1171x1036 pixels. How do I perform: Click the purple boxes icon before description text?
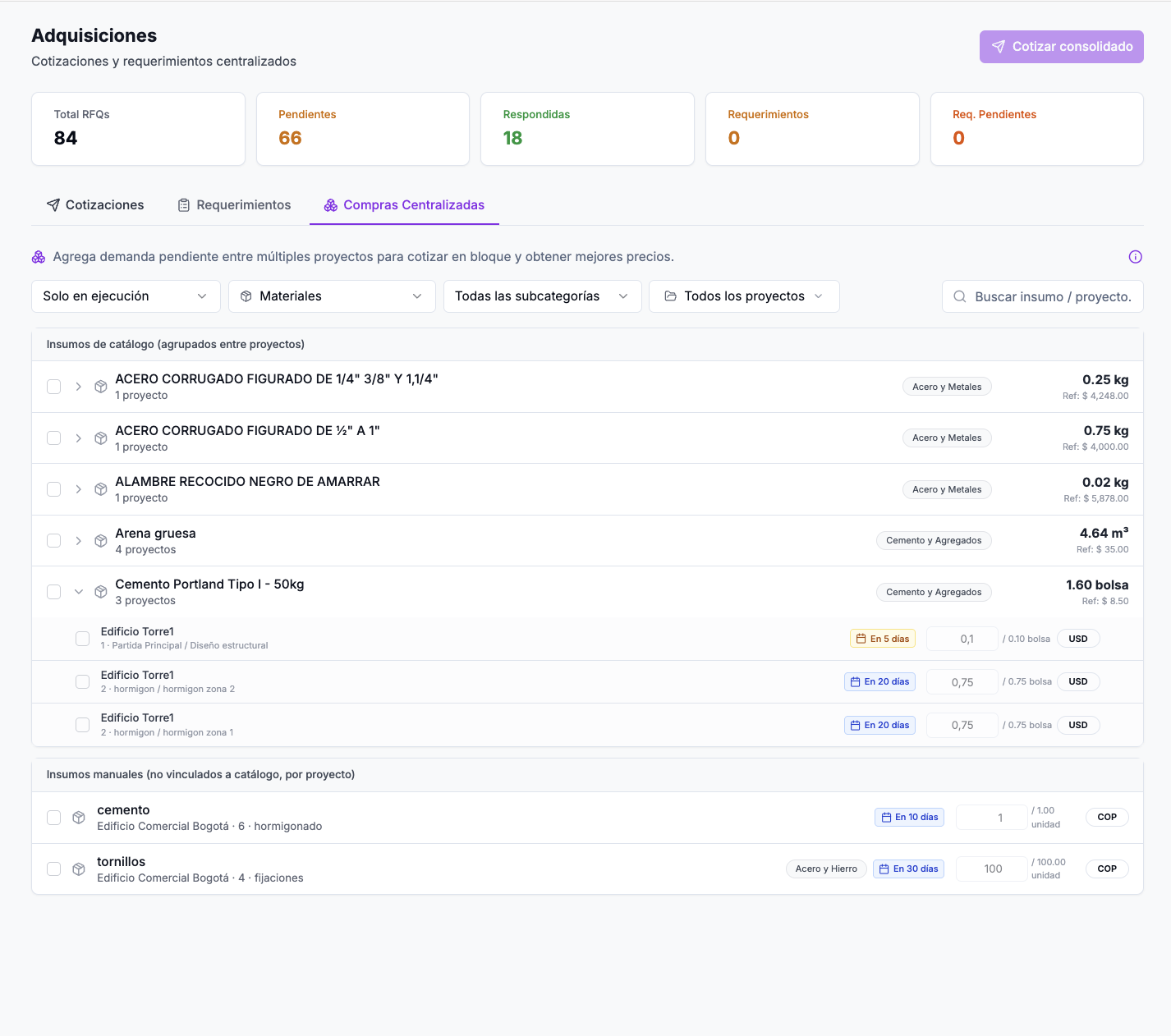[x=39, y=257]
